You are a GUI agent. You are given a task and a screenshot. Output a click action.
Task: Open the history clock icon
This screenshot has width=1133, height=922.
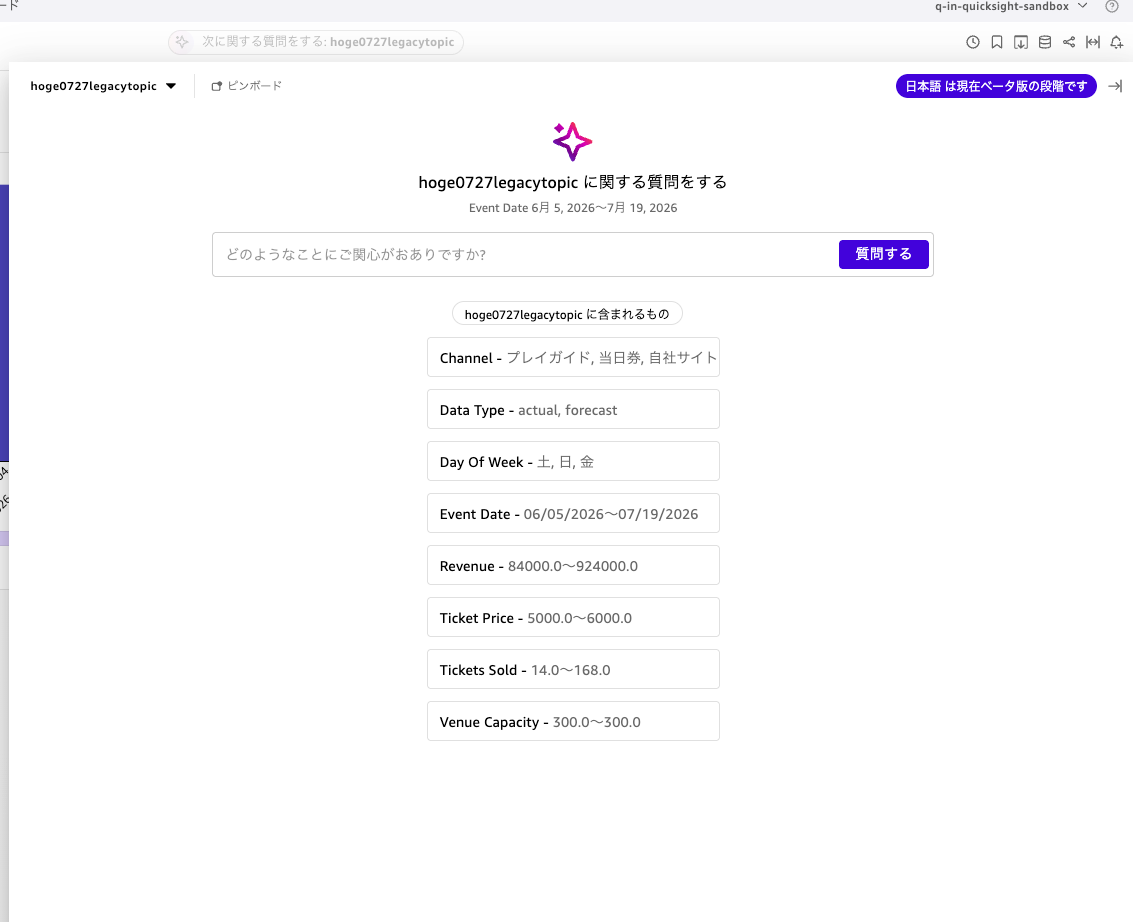pos(973,43)
